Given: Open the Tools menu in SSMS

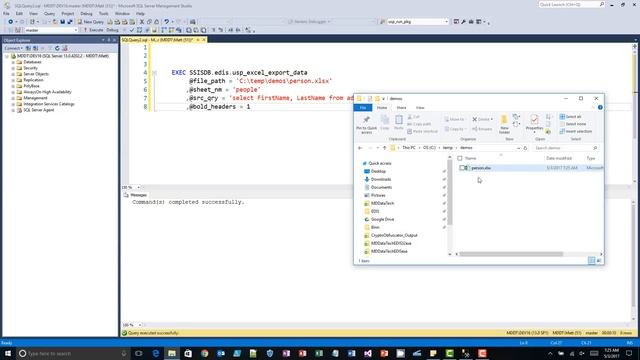Looking at the screenshot, I should (x=104, y=13).
